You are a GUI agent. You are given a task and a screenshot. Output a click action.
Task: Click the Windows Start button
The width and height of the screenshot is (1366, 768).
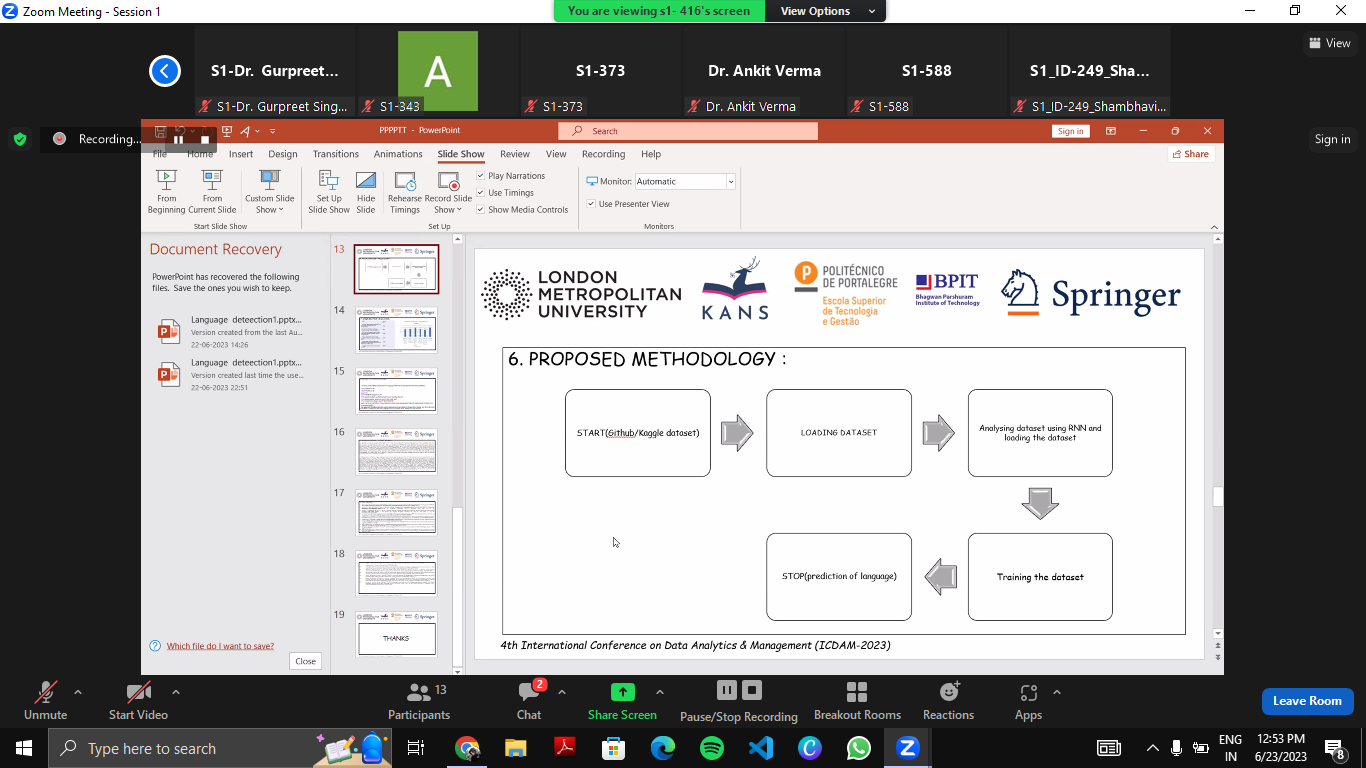coord(23,748)
